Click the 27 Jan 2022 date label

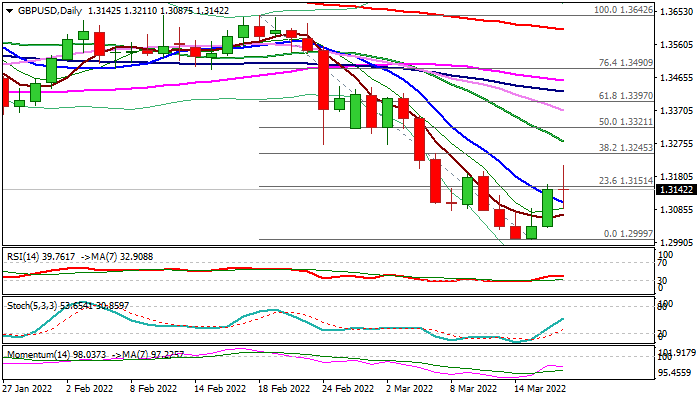point(29,386)
